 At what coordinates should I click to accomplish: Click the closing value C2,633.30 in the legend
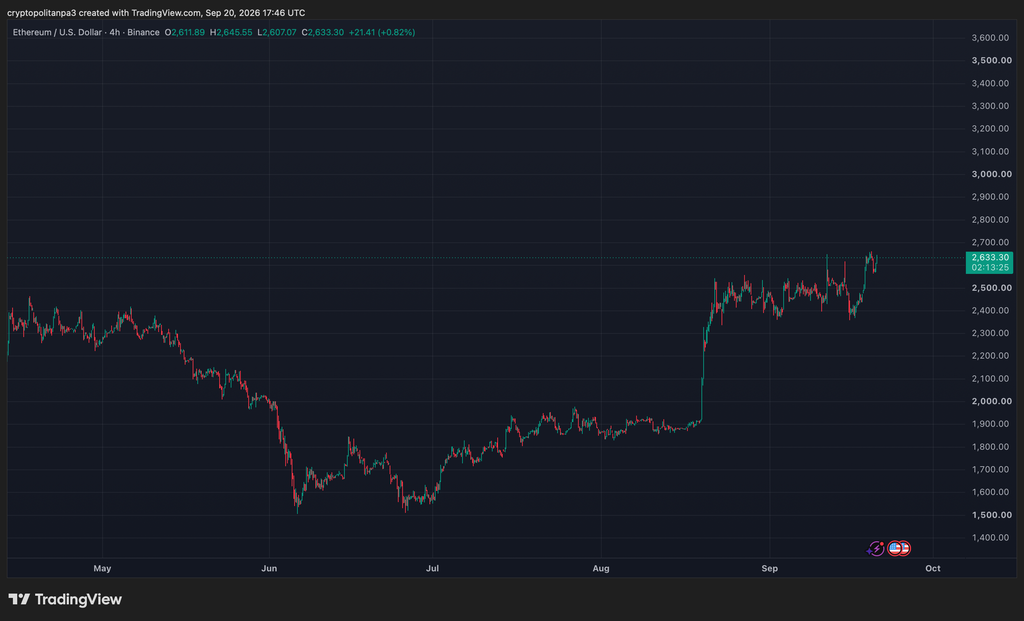point(323,32)
